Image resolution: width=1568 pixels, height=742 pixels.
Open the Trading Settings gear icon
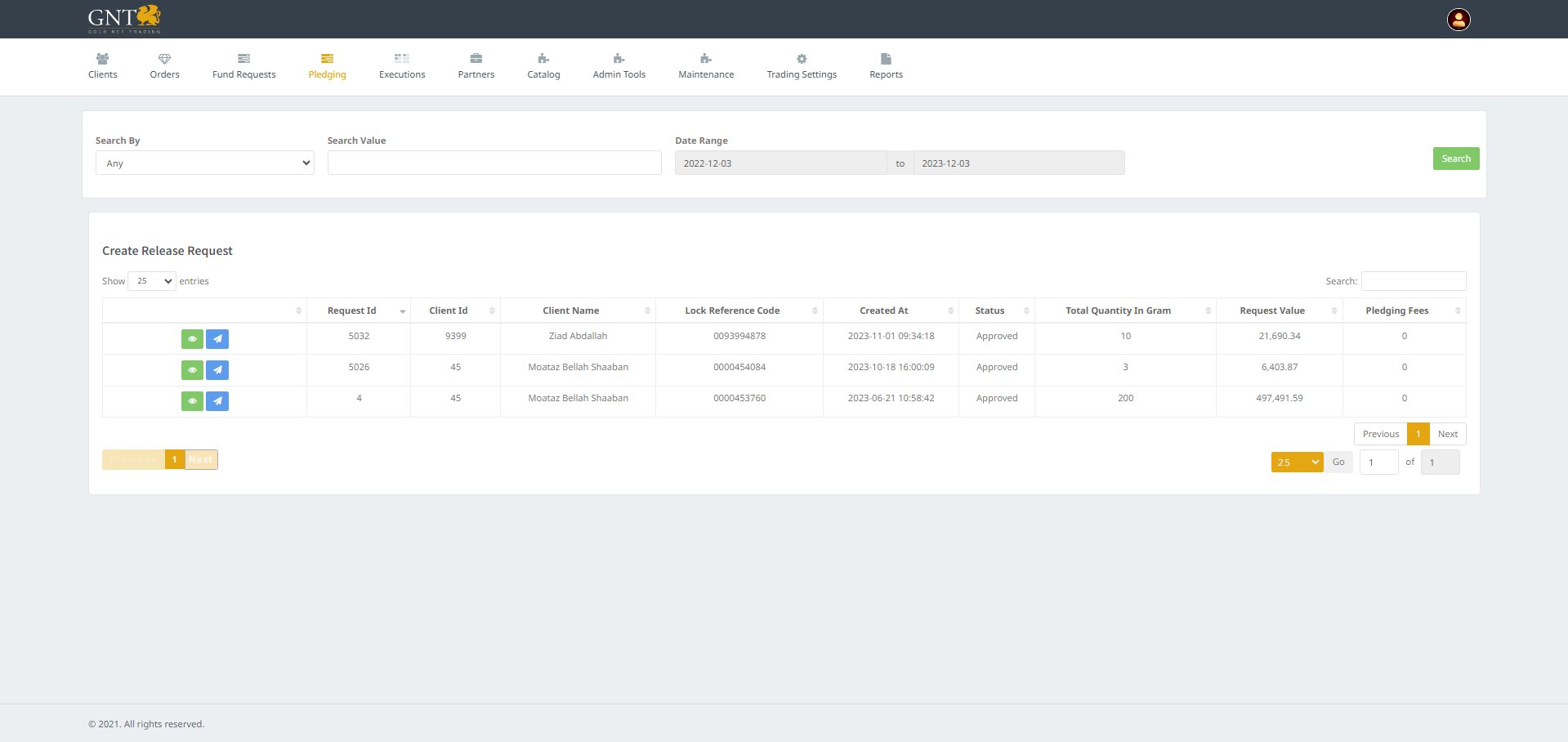801,59
